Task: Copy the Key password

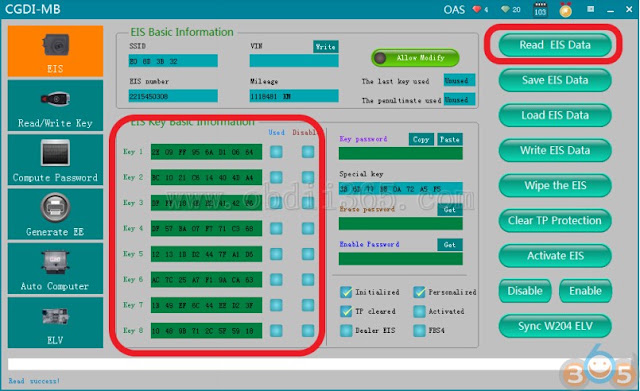Action: (421, 139)
